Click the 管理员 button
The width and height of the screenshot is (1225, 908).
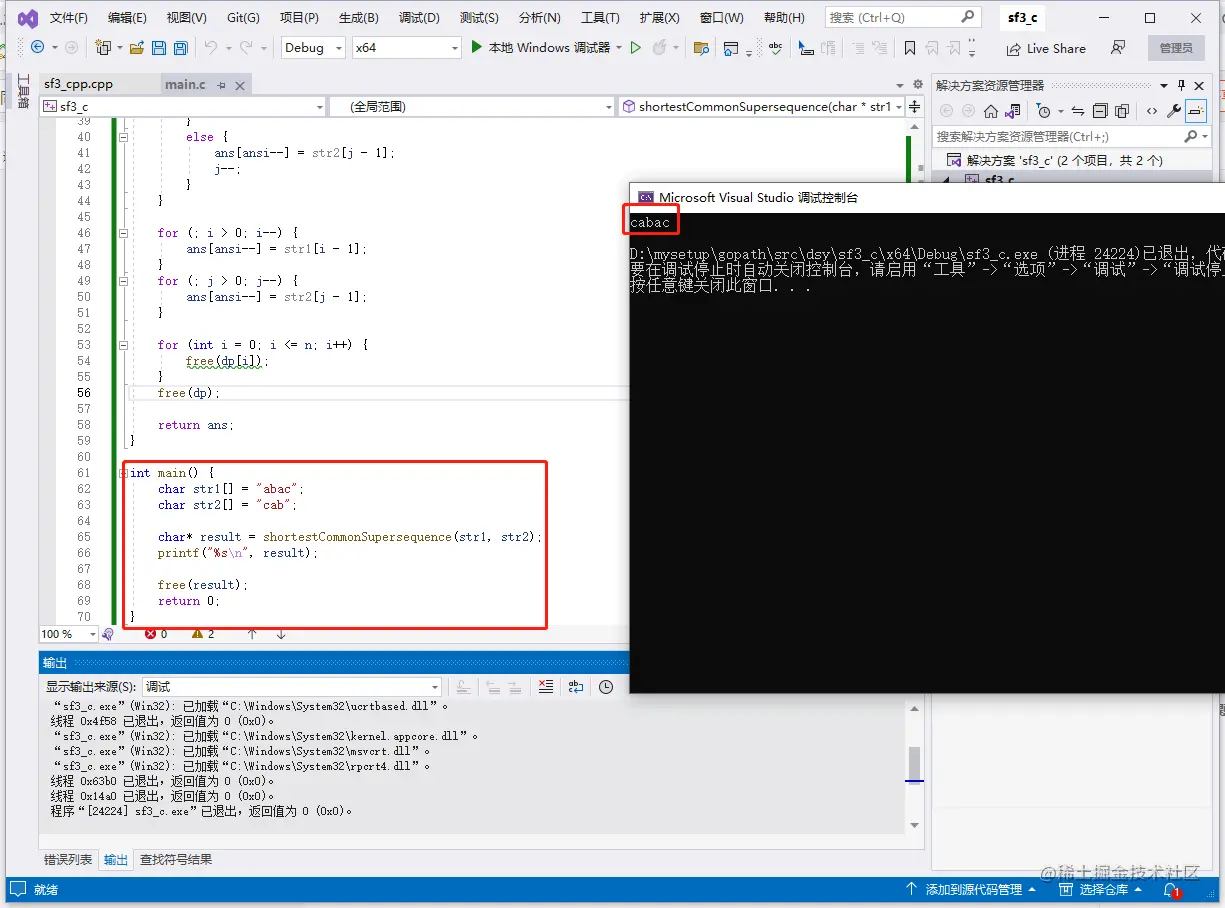pyautogui.click(x=1176, y=47)
